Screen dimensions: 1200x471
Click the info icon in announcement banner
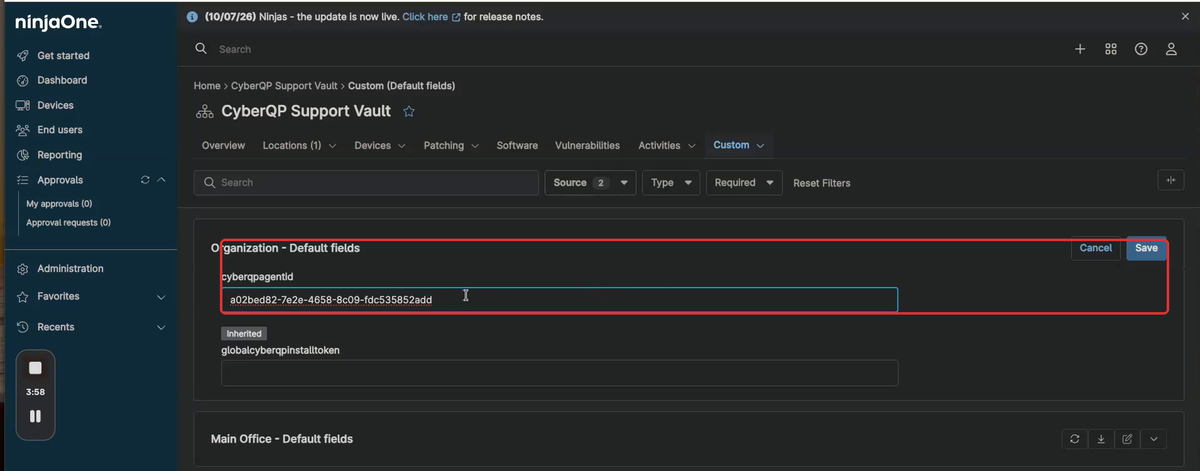193,17
